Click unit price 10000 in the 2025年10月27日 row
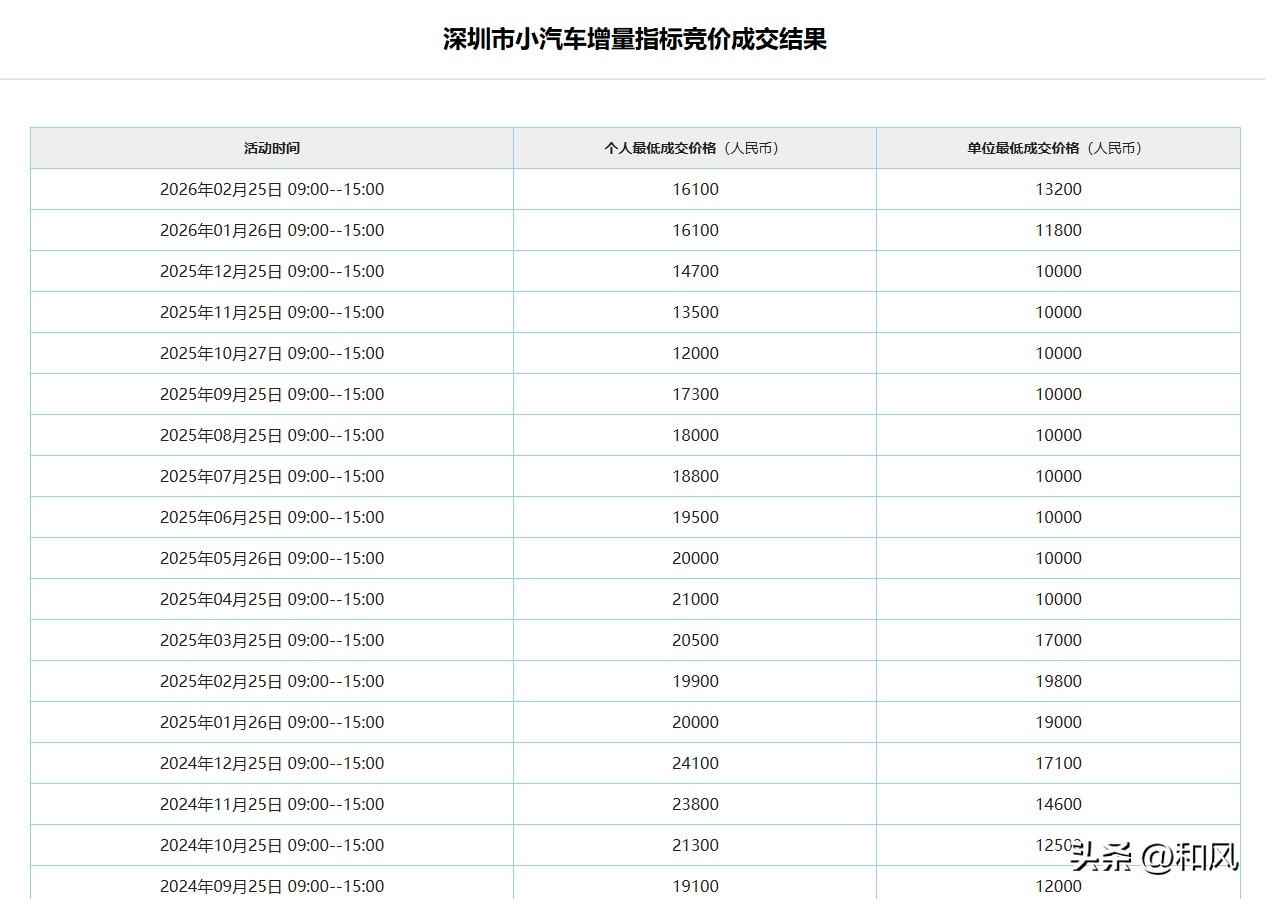Screen dimensions: 1265x899 [1058, 353]
